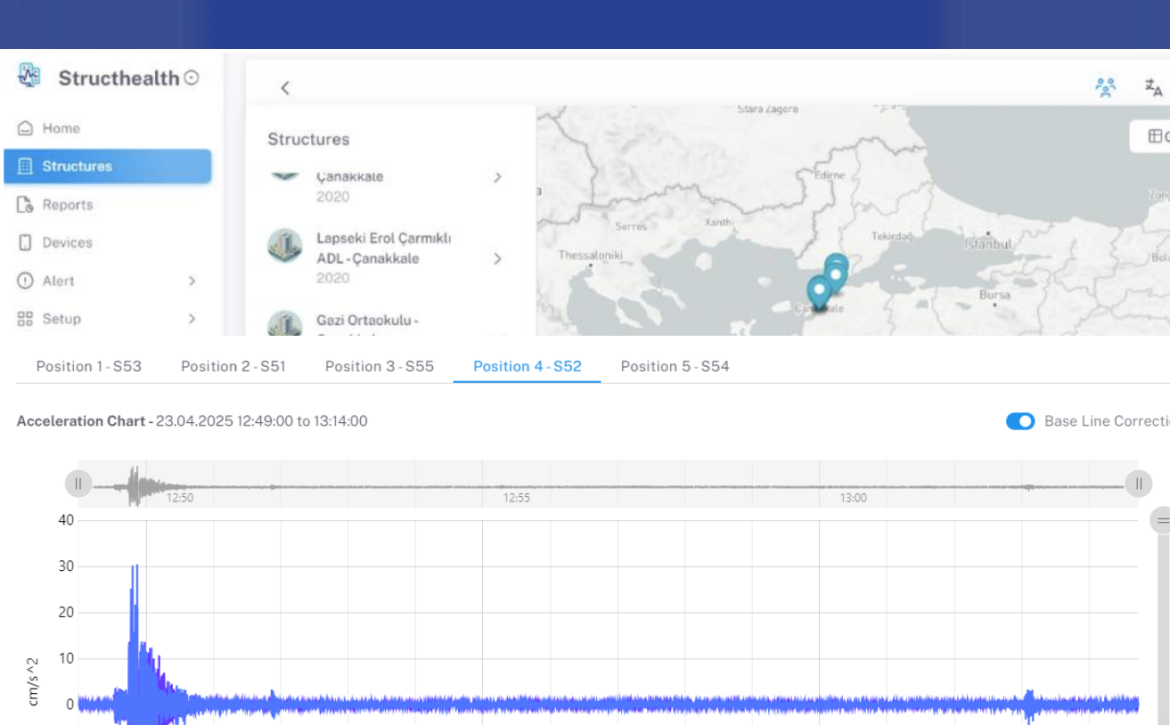The image size is (1170, 725).
Task: Expand the Alert submenu chevron
Action: (x=192, y=281)
